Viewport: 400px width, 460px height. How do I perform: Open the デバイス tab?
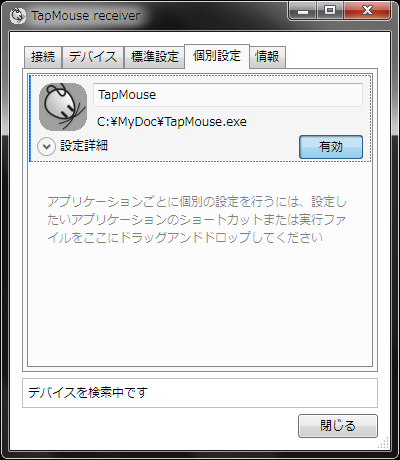tap(93, 57)
